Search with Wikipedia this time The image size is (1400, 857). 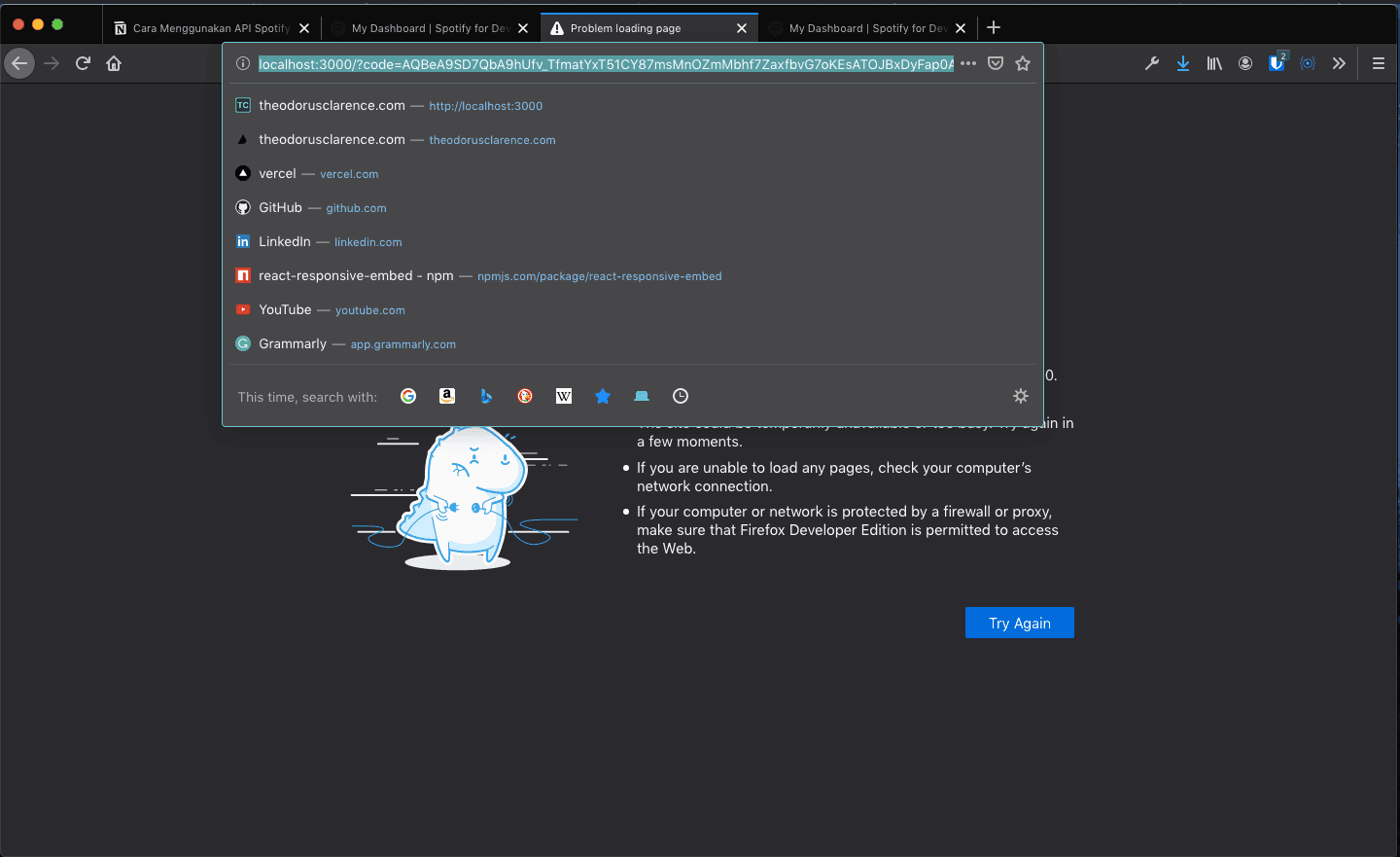[564, 396]
